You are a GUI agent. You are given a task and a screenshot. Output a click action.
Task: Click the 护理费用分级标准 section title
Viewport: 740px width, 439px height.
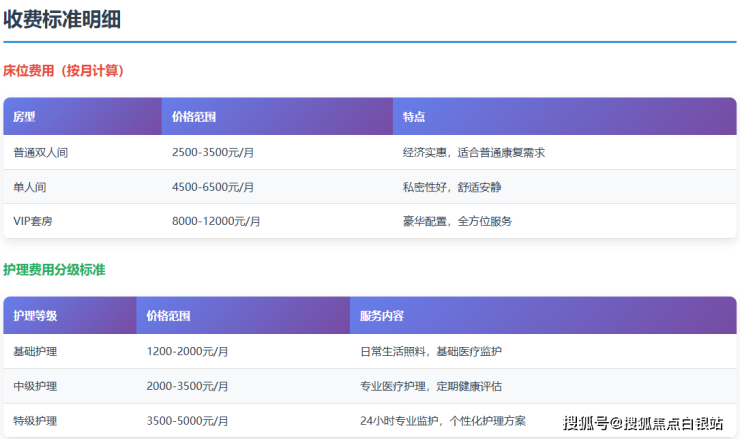(x=54, y=270)
